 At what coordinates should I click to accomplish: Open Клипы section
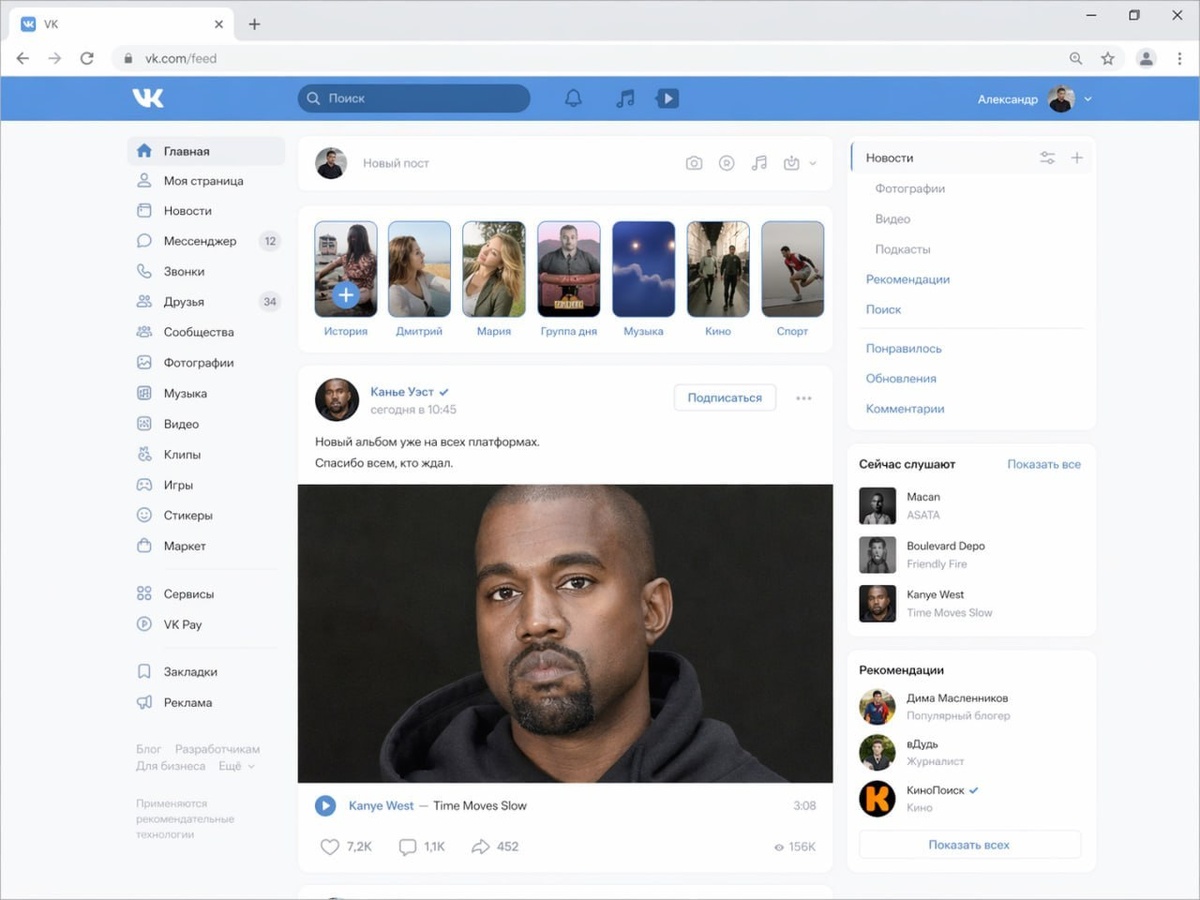(206, 454)
